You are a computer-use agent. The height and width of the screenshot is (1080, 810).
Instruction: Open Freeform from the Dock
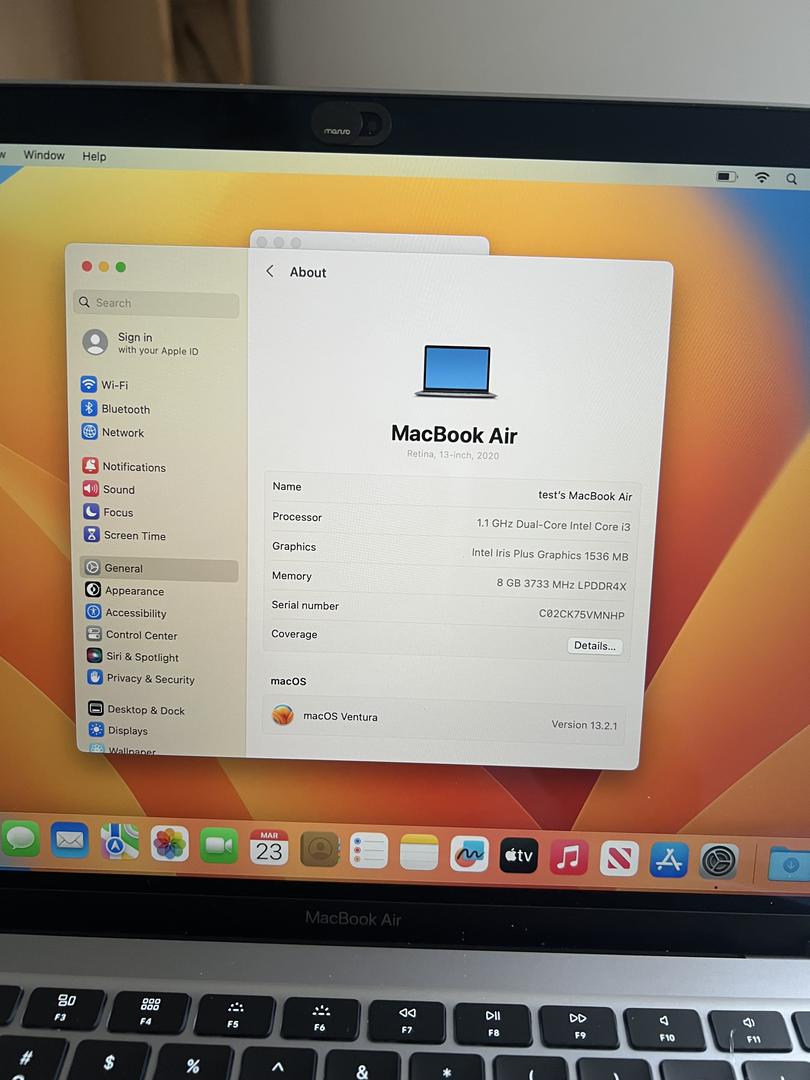pyautogui.click(x=469, y=854)
